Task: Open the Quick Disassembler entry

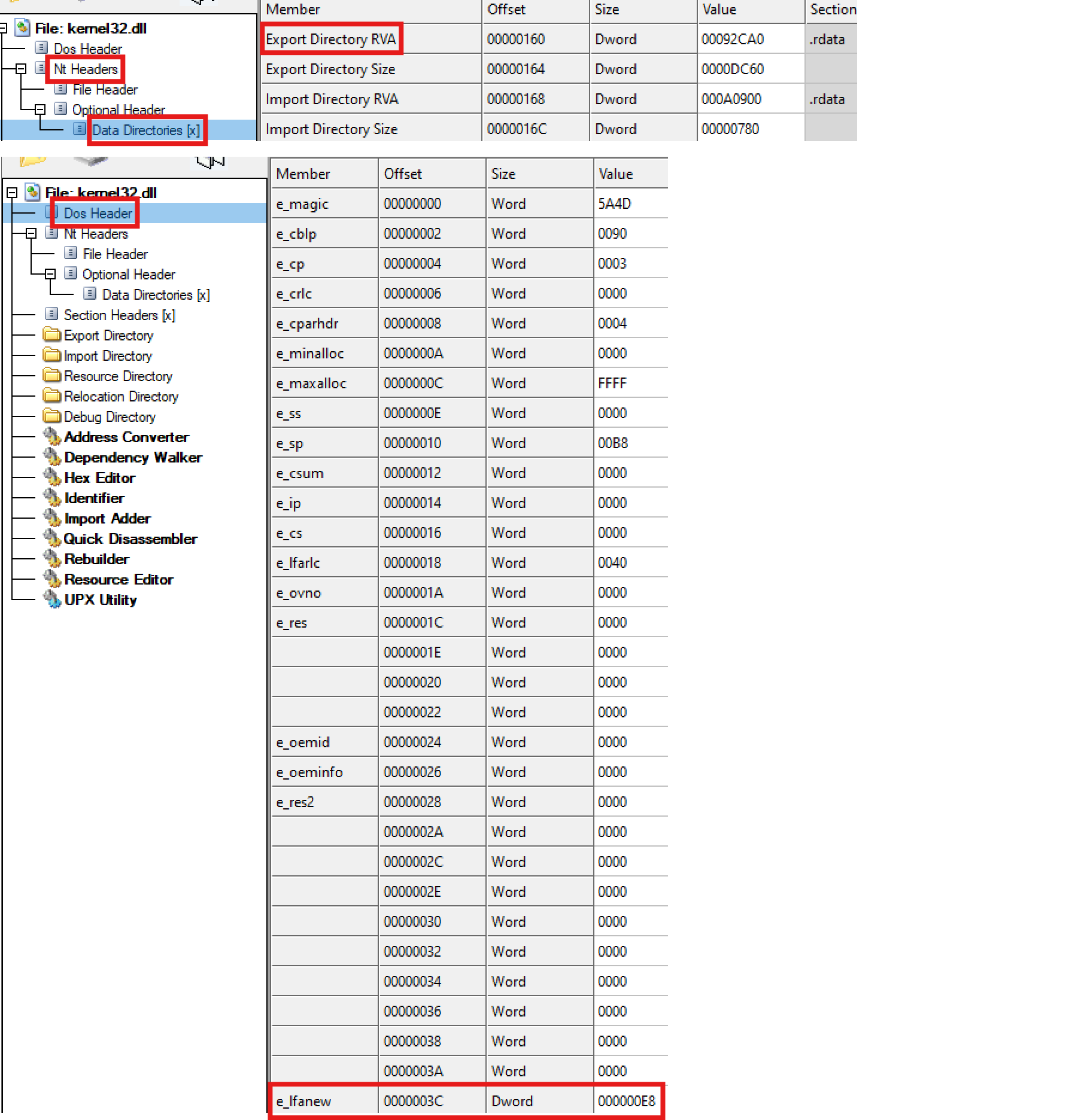Action: coord(130,538)
